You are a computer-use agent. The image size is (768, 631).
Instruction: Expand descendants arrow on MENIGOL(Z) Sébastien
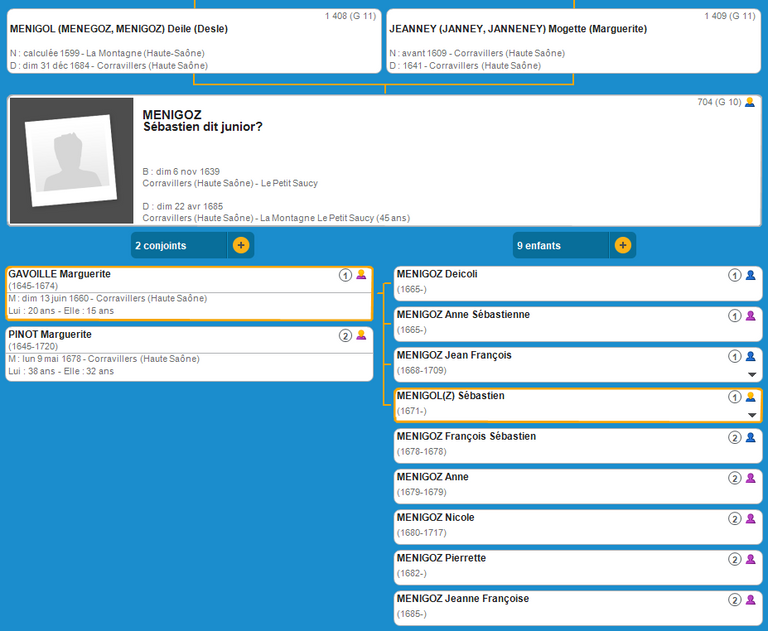click(752, 415)
